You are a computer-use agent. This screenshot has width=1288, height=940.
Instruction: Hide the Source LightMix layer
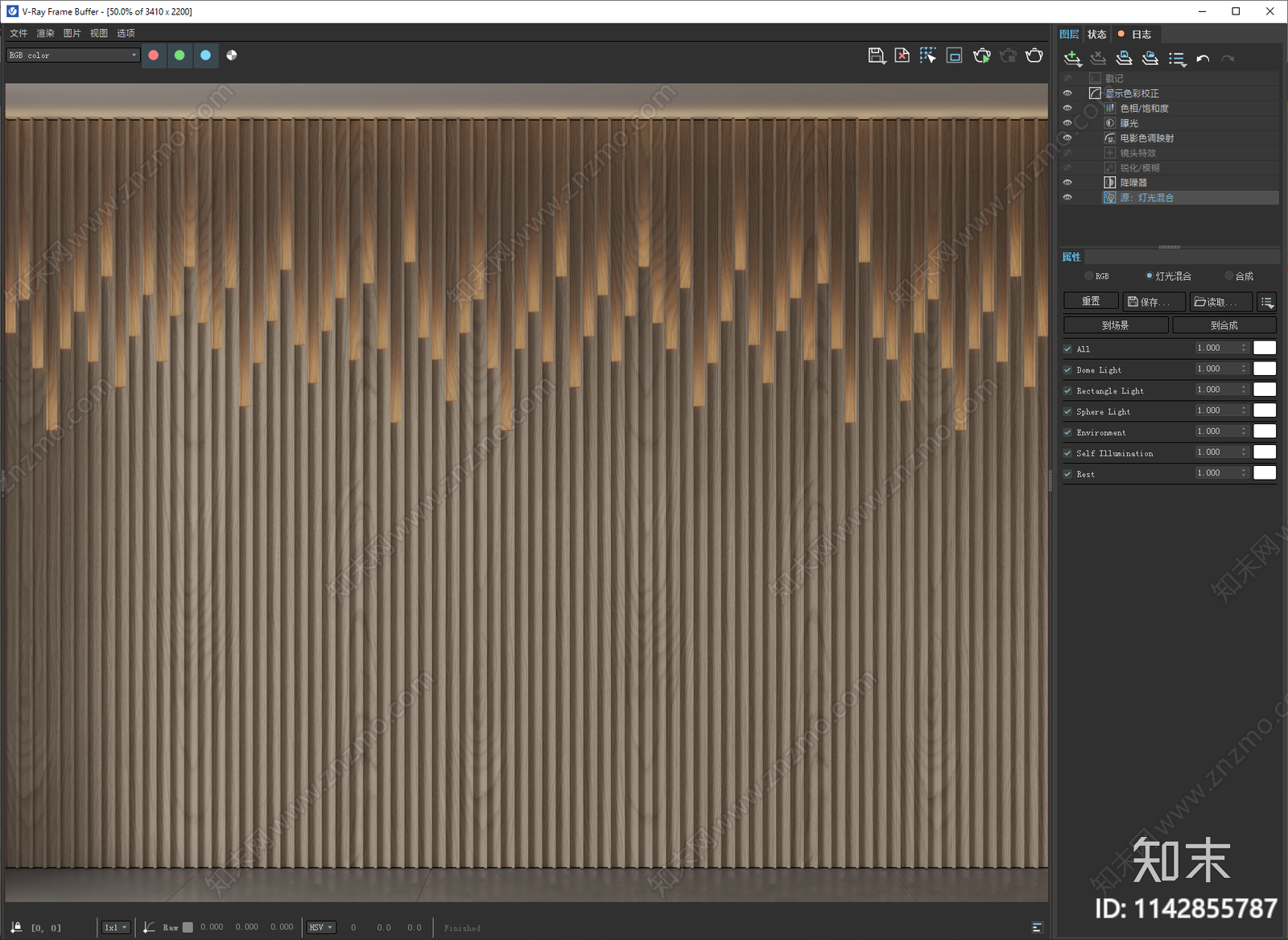[x=1067, y=197]
